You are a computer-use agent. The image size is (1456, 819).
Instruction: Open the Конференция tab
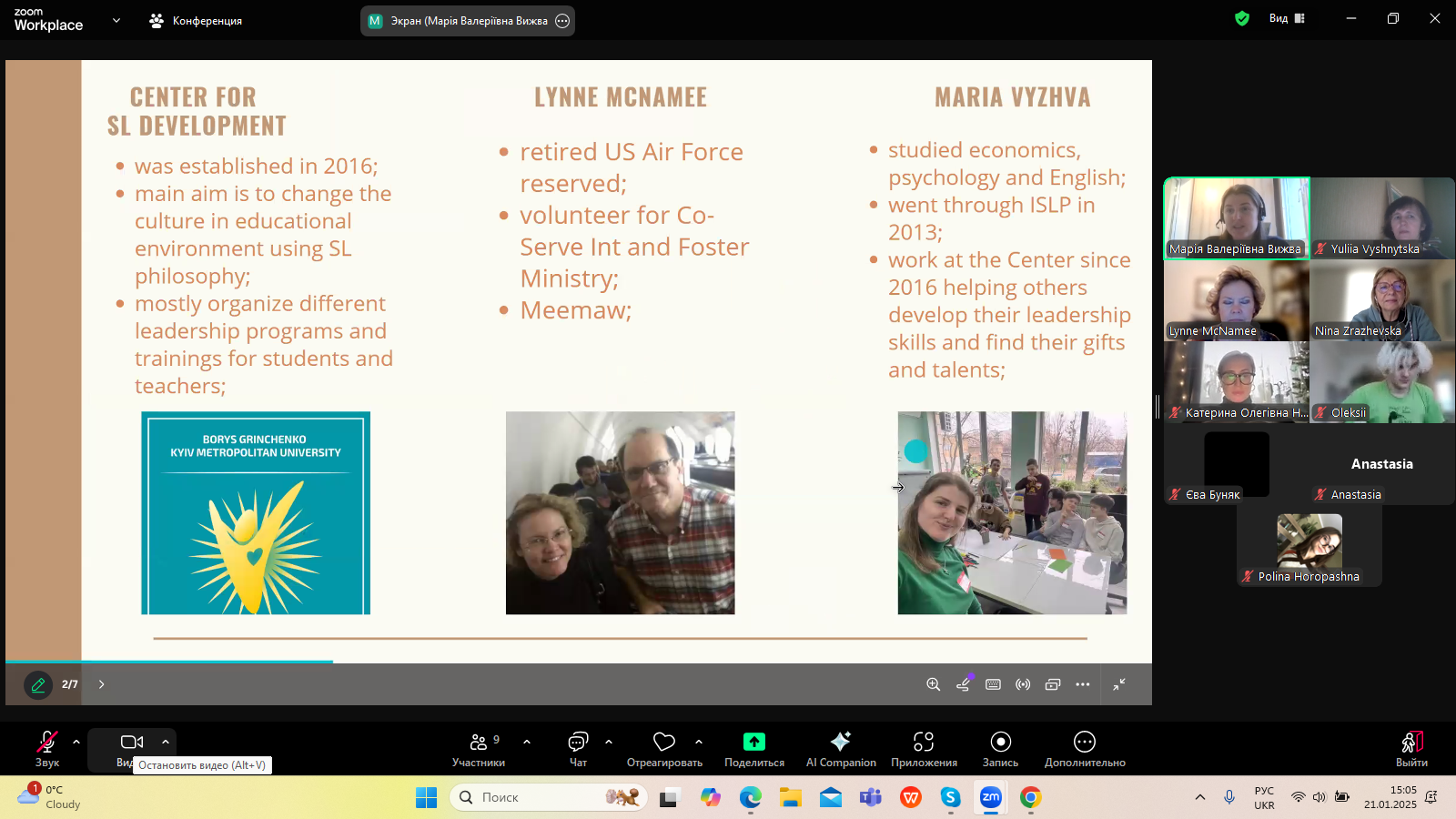pos(196,20)
